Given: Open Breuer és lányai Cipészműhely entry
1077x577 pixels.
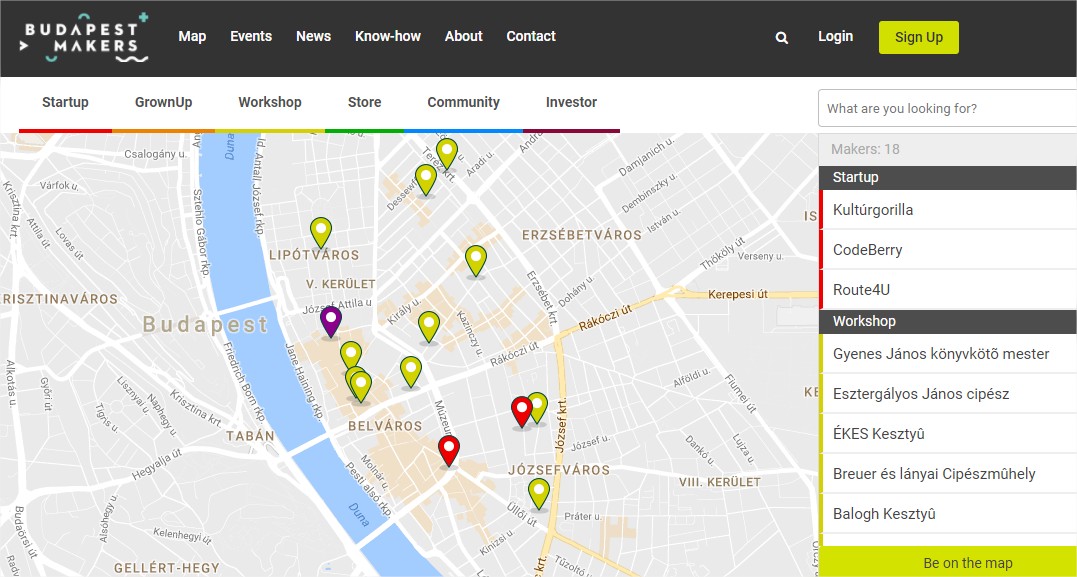Looking at the screenshot, I should (948, 474).
